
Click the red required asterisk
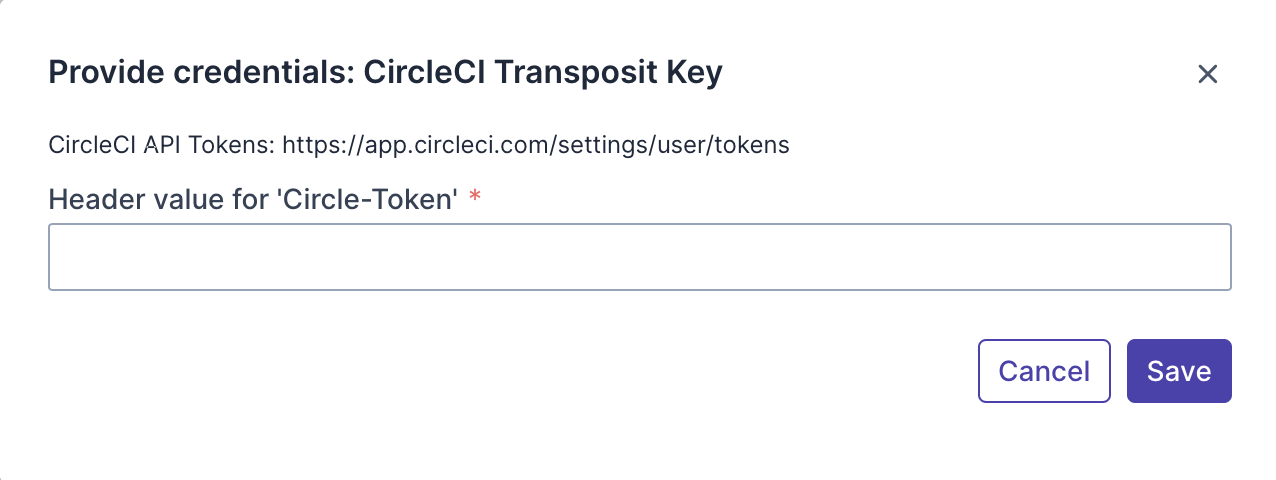pyautogui.click(x=475, y=199)
